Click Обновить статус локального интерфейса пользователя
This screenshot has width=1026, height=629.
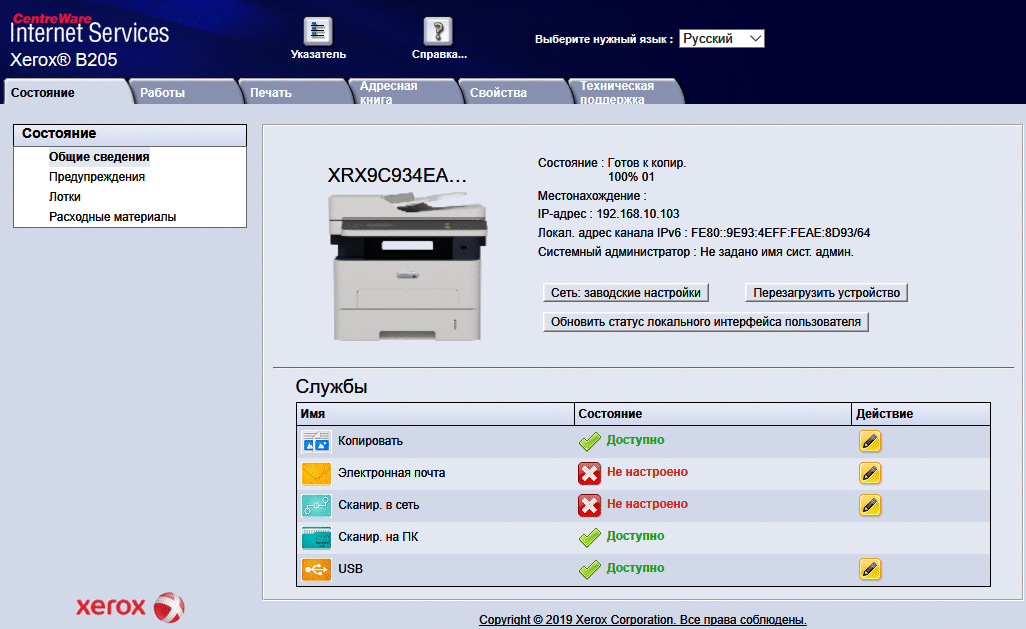coord(705,322)
